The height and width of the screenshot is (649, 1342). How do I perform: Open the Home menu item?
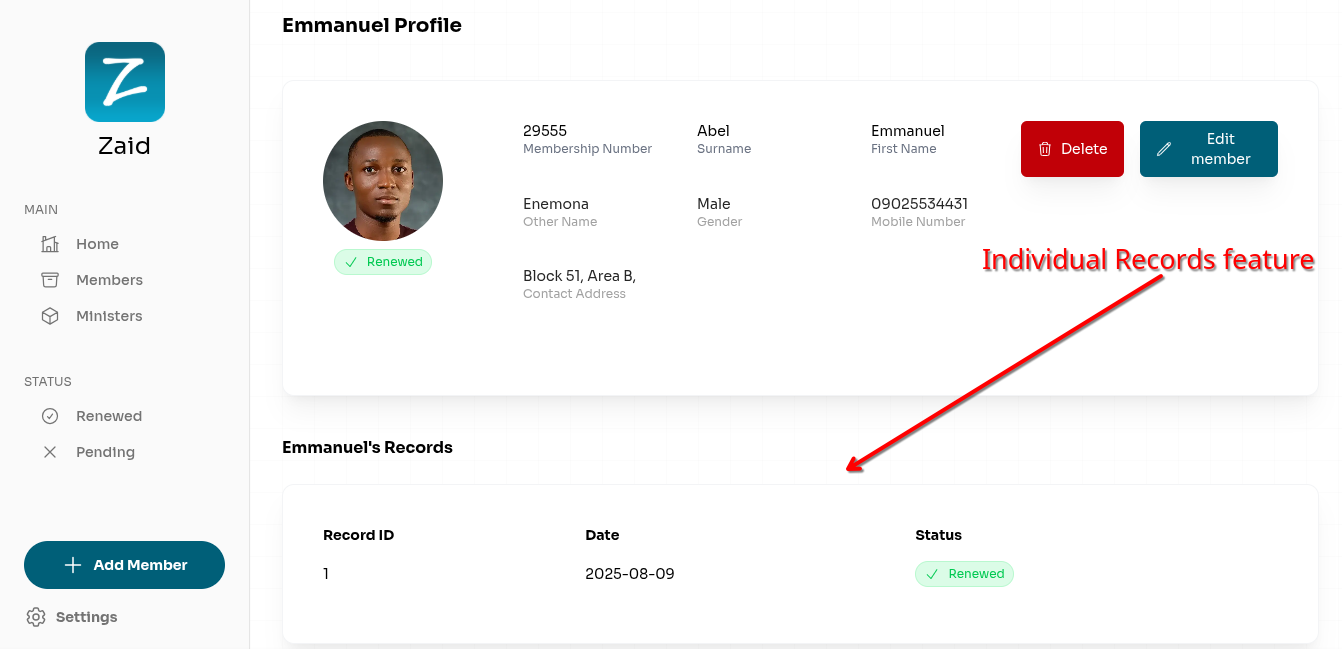pyautogui.click(x=97, y=244)
